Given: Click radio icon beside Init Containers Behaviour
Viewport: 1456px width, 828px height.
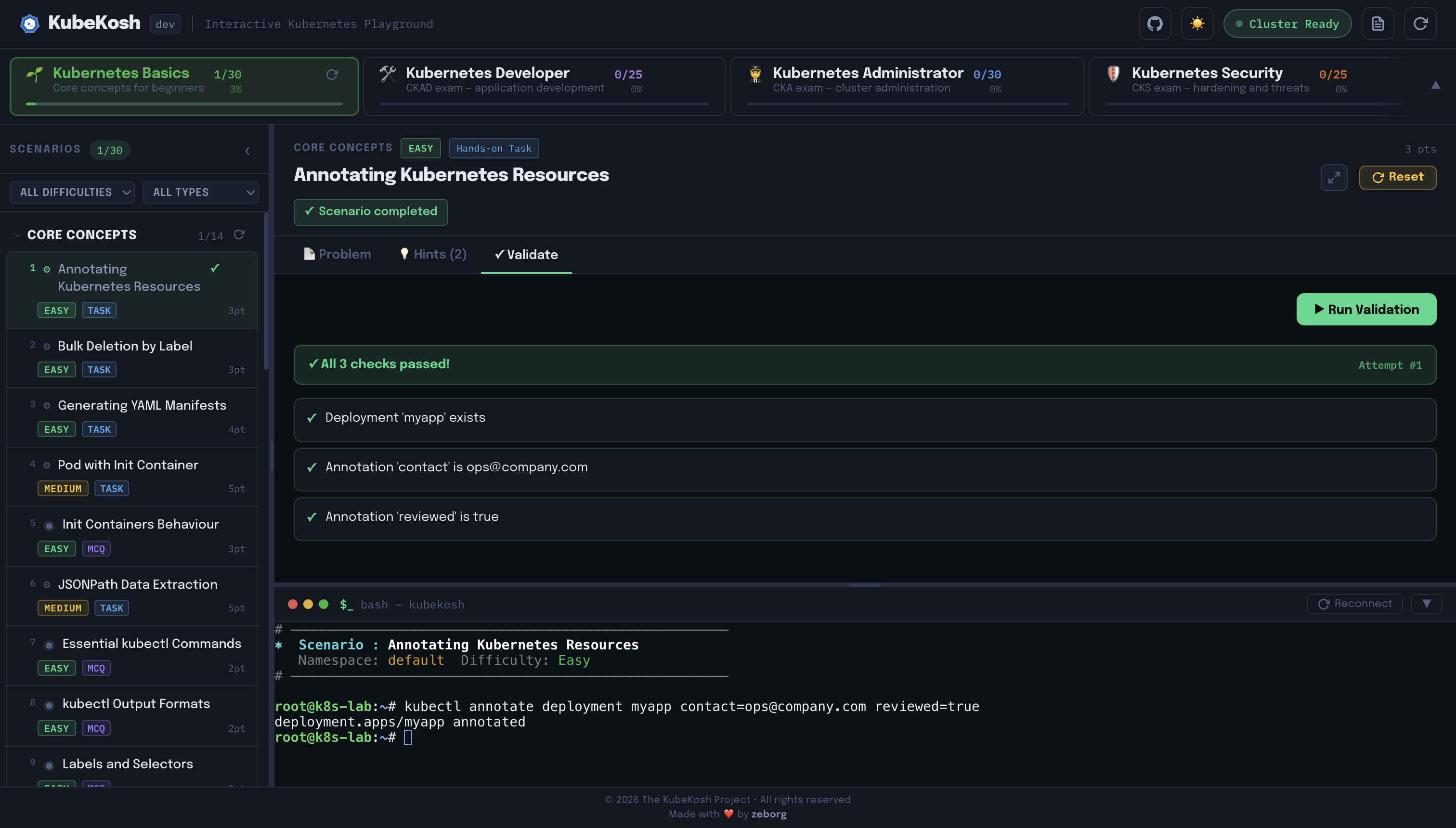Looking at the screenshot, I should point(50,526).
